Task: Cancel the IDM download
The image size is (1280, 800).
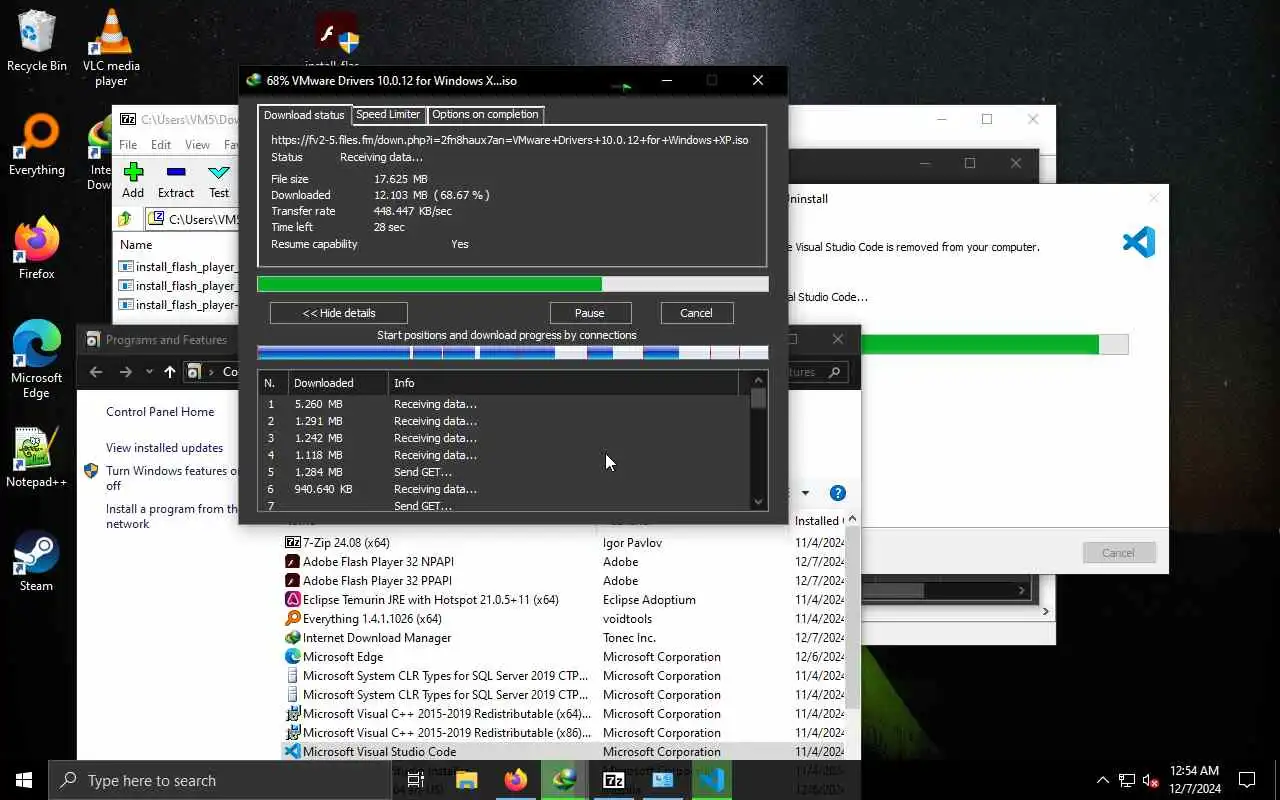Action: [x=696, y=313]
